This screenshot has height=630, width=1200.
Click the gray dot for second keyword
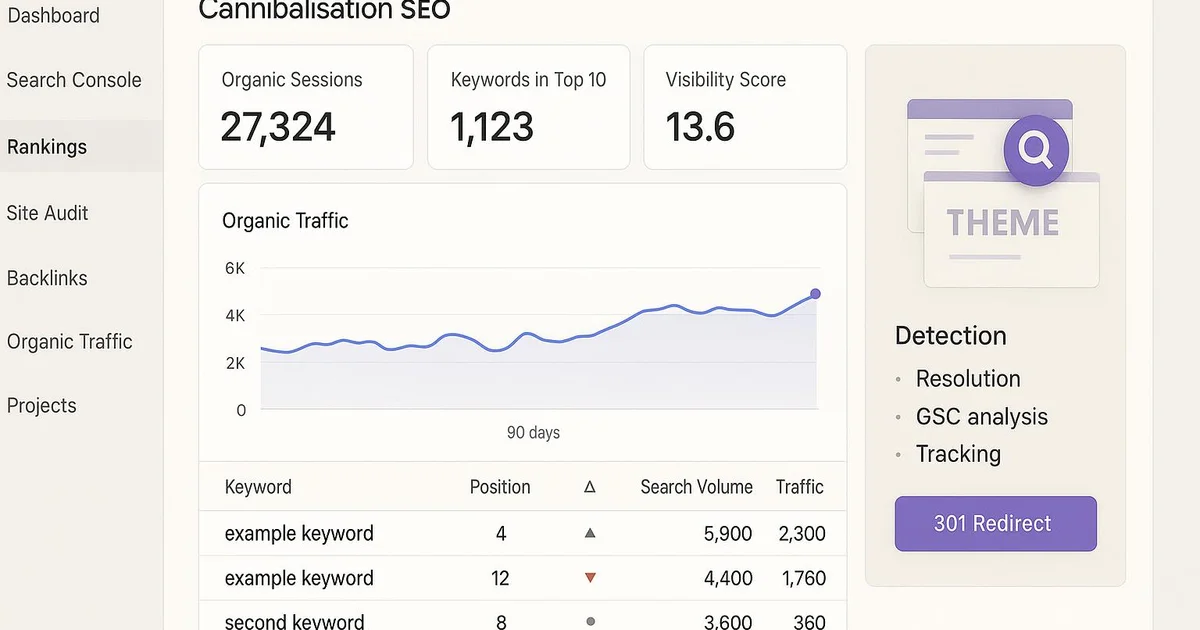590,621
